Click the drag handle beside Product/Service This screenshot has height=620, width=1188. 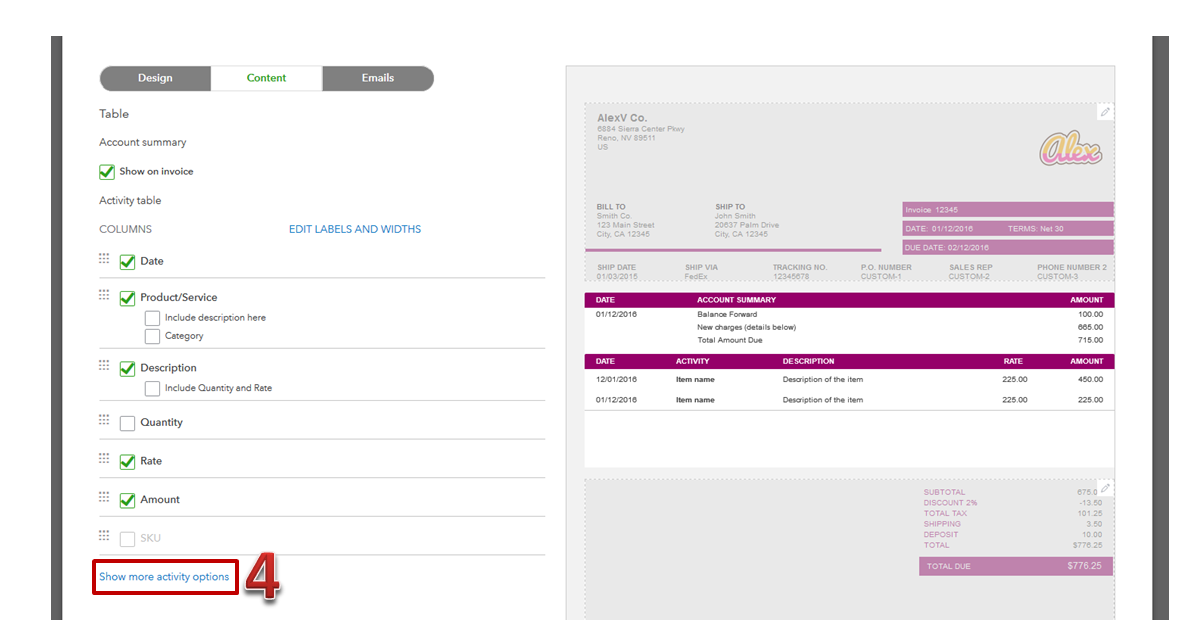[x=104, y=294]
